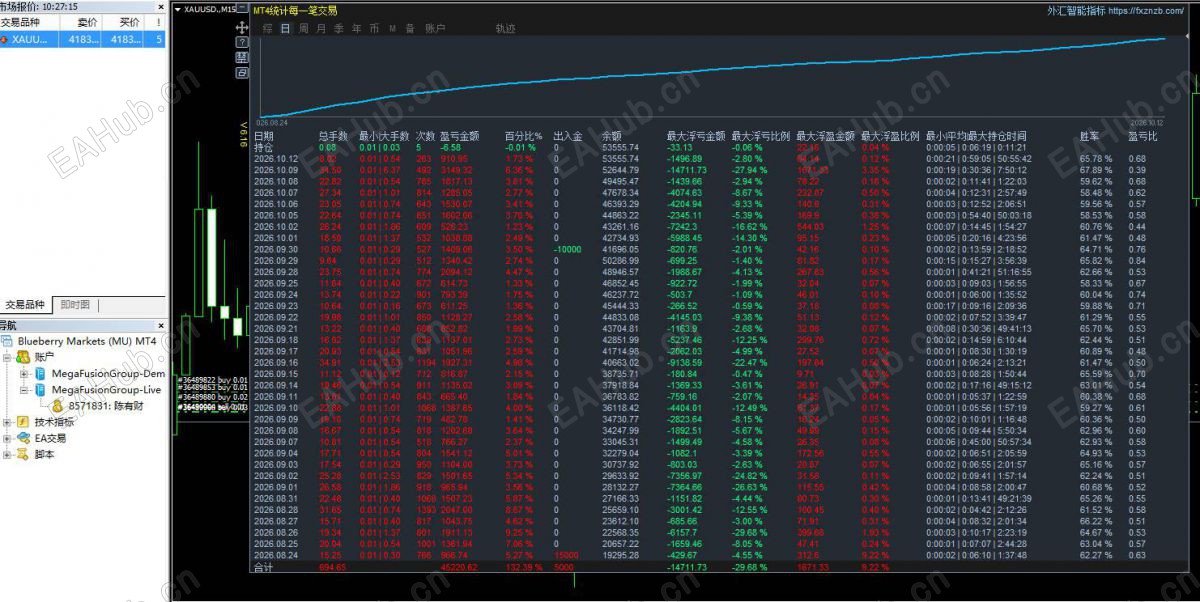This screenshot has height=602, width=1200.
Task: Select the XAUUSD row in Market Watch
Action: click(83, 39)
